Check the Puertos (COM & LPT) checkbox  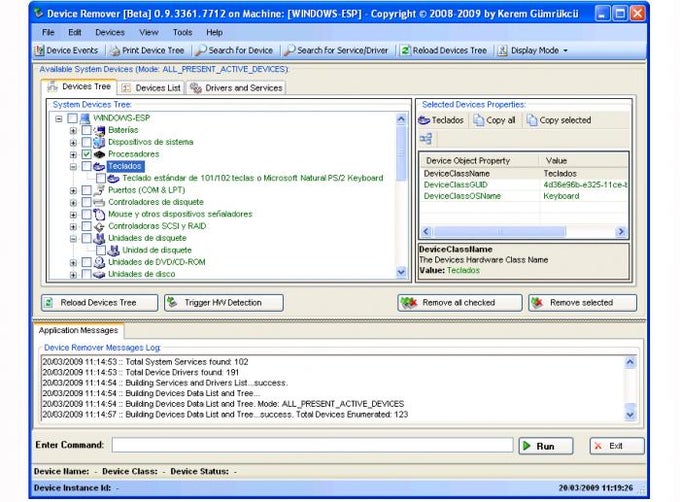pos(86,190)
